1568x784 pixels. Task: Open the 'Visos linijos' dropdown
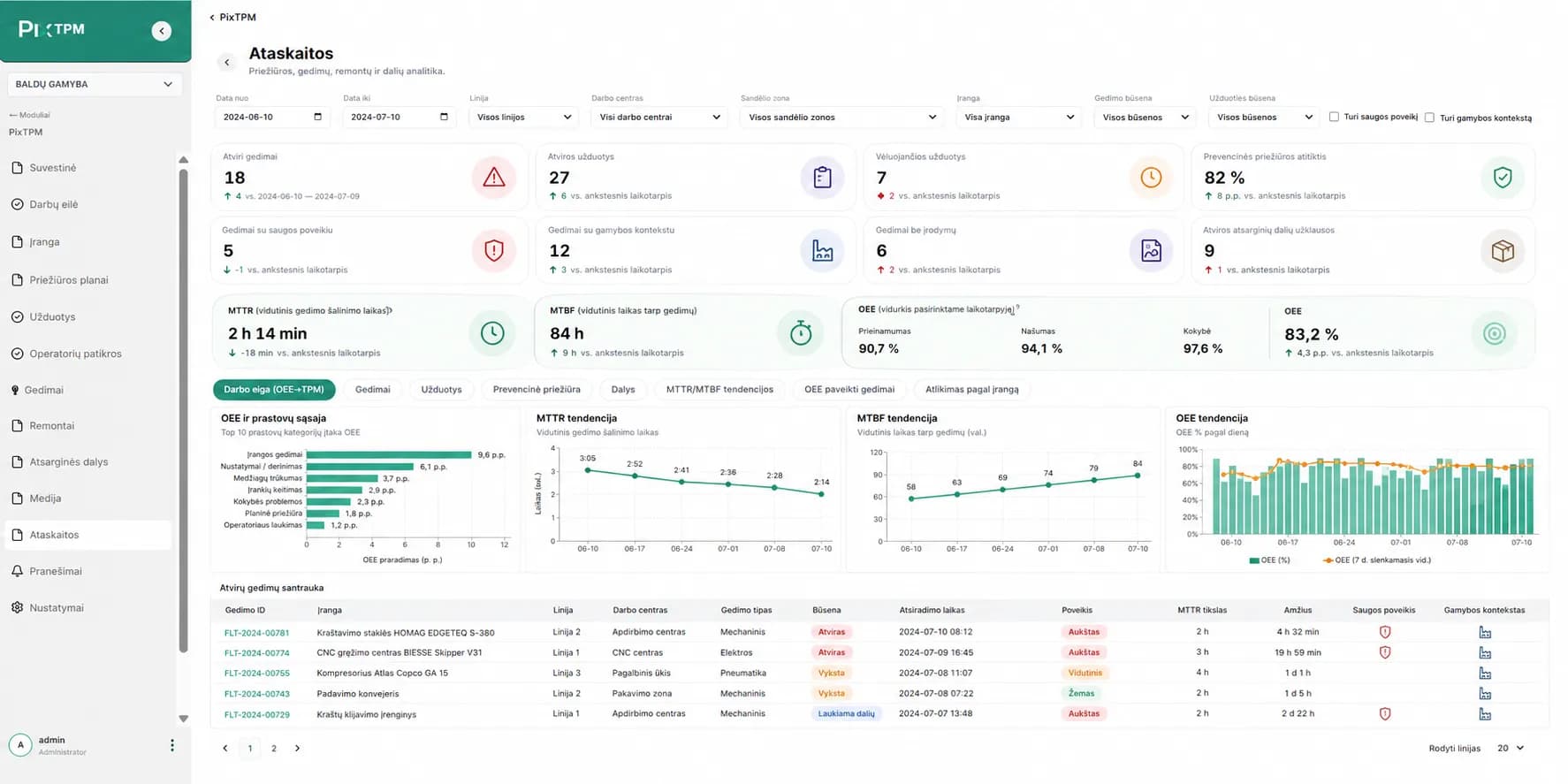(x=524, y=117)
